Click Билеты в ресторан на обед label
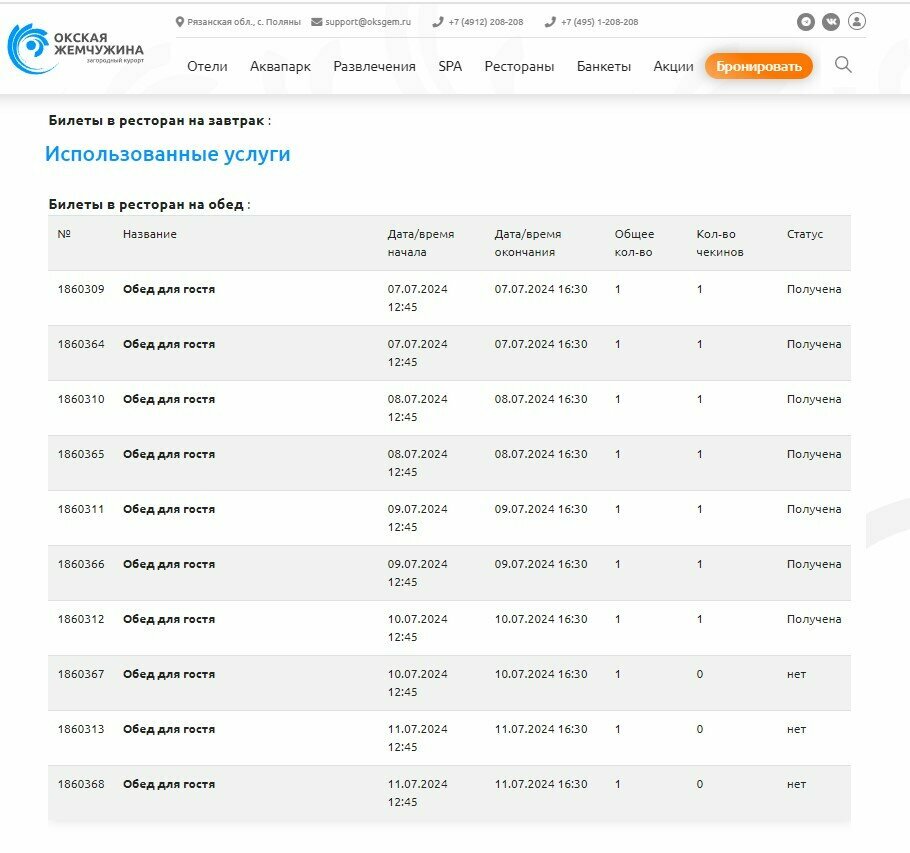910x853 pixels. tap(146, 204)
